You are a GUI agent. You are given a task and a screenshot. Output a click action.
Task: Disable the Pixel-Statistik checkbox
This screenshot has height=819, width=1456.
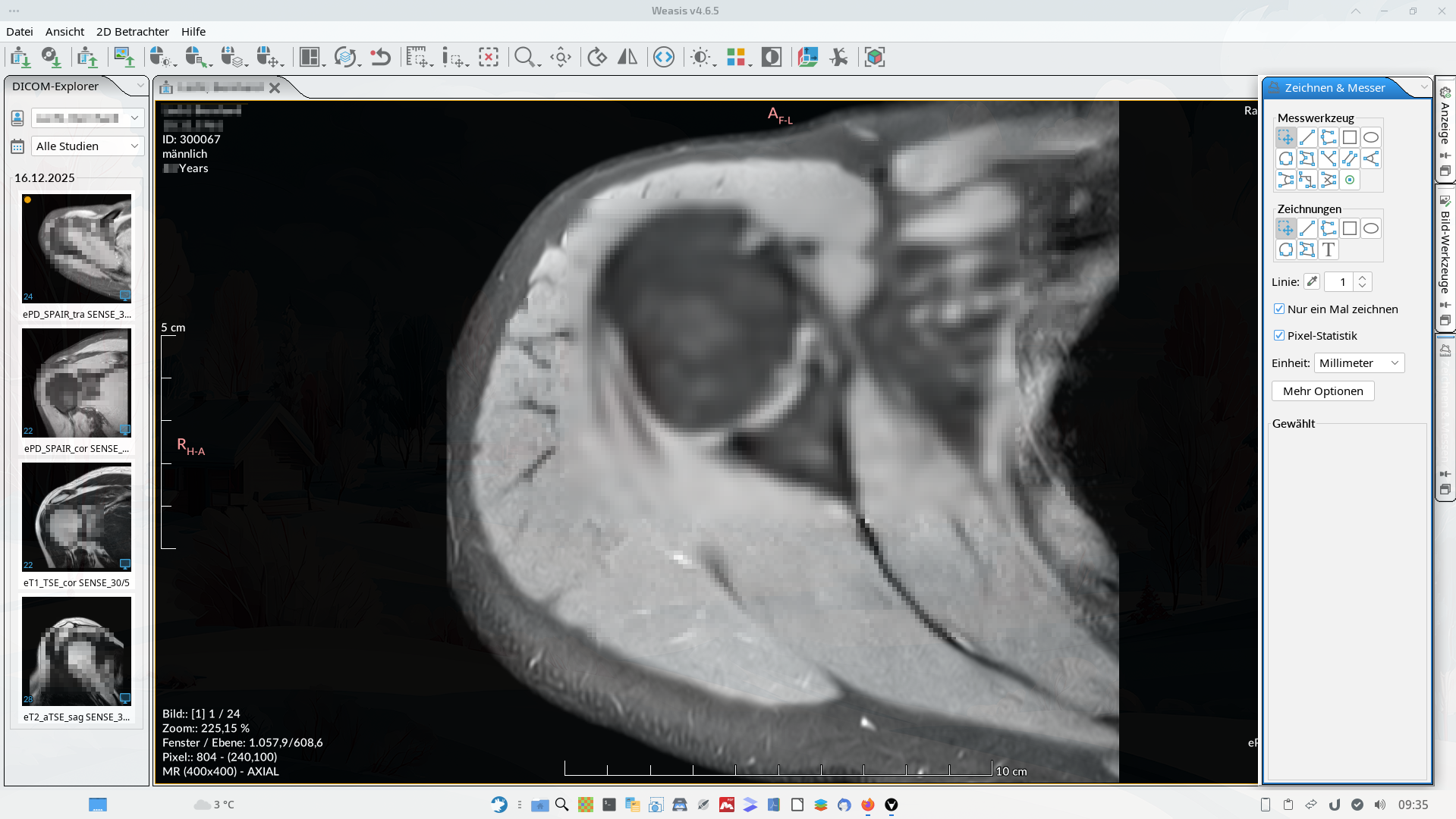[1279, 335]
